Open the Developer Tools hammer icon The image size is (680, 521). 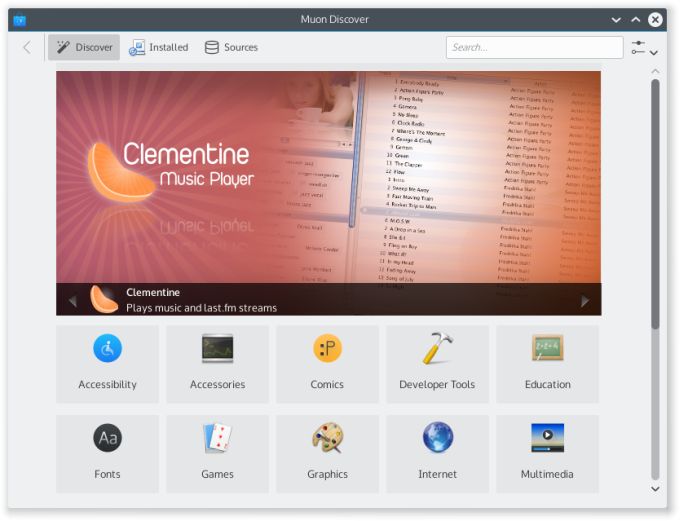pyautogui.click(x=437, y=348)
